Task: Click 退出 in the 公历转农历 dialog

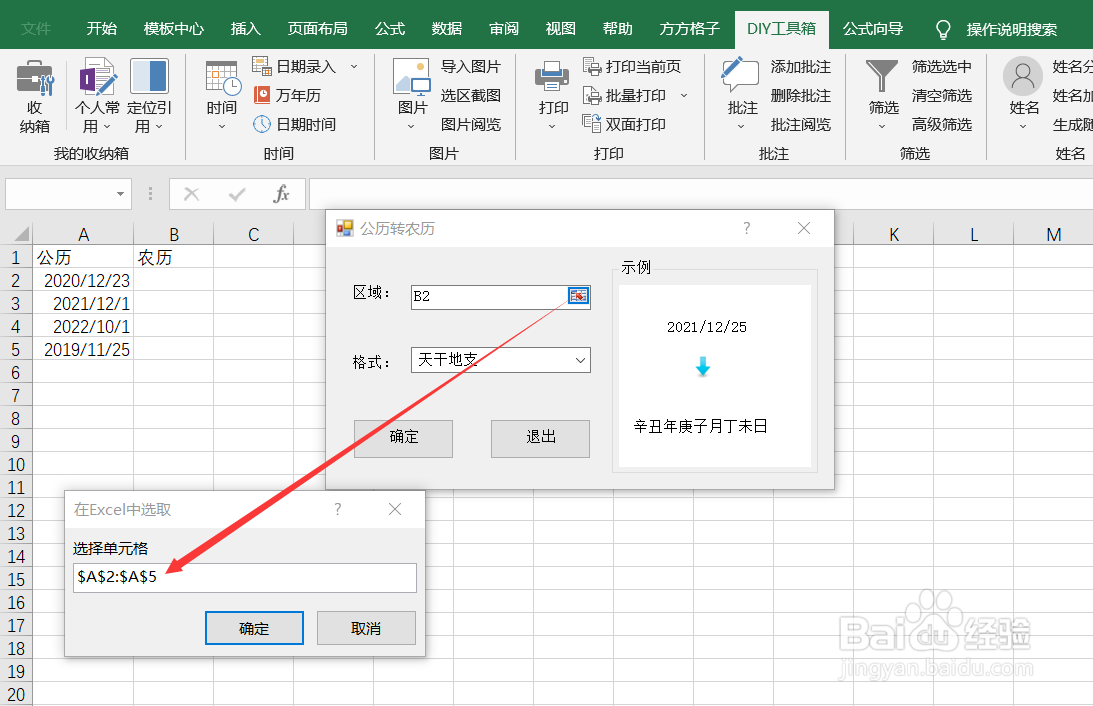Action: click(x=540, y=438)
